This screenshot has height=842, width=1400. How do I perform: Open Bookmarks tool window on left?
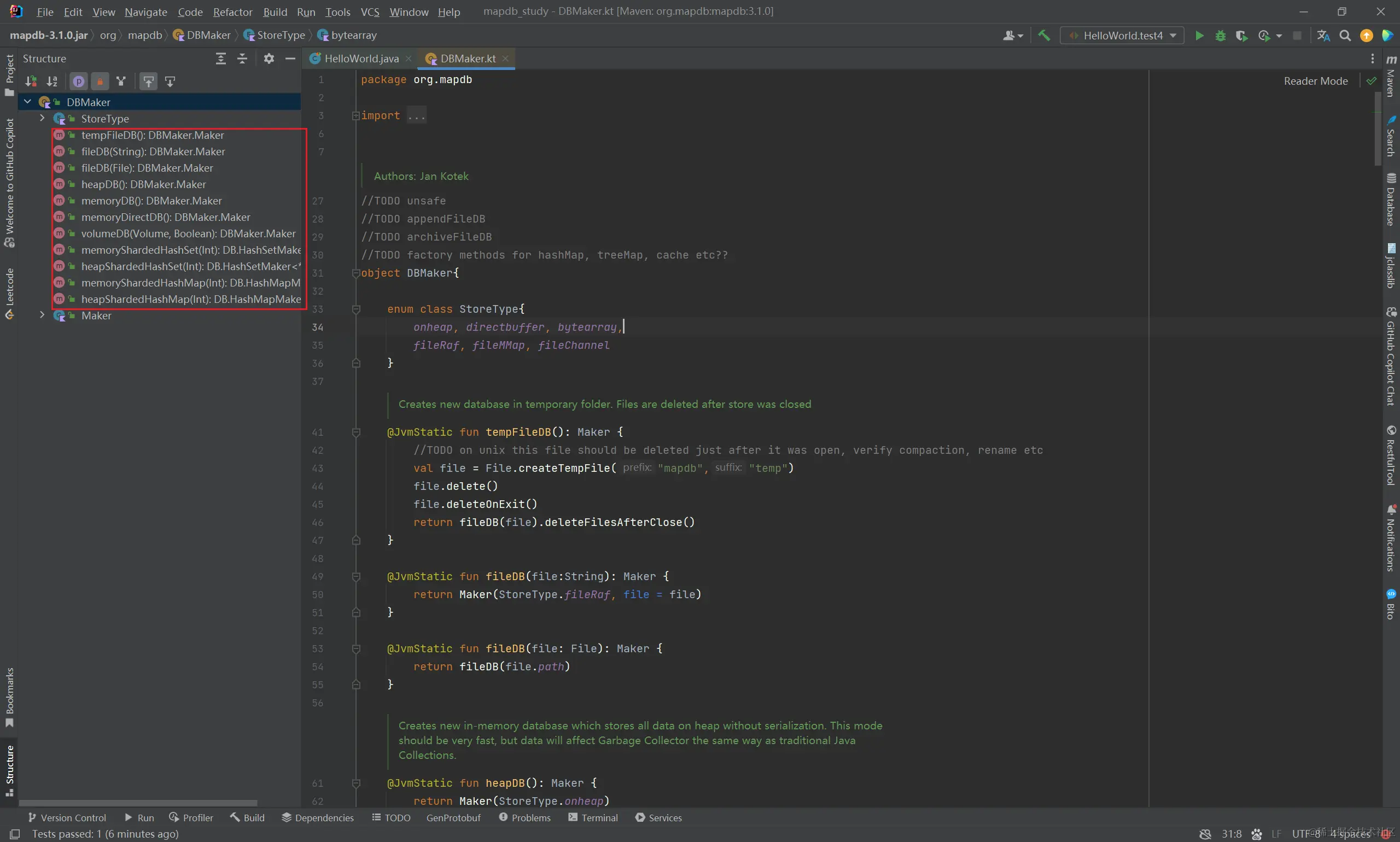(x=9, y=697)
